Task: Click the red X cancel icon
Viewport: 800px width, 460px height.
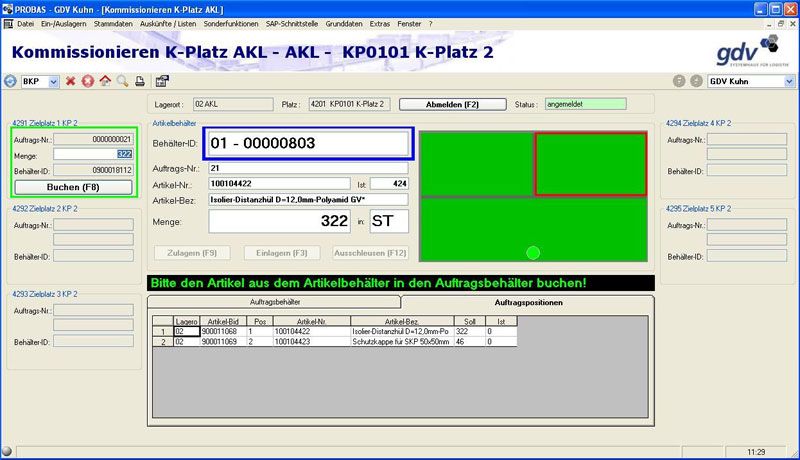Action: [70, 81]
